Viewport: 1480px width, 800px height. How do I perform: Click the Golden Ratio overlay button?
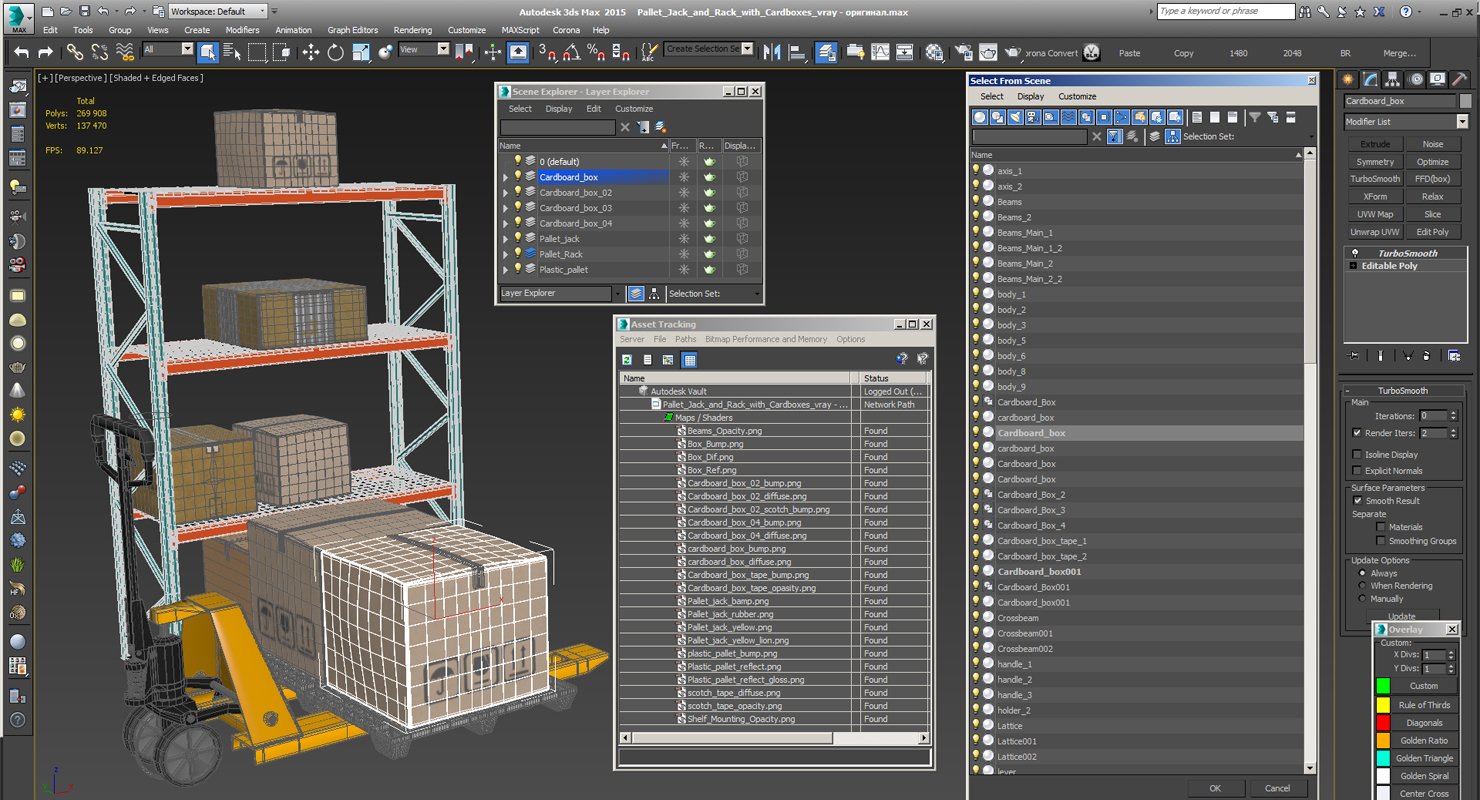[x=1424, y=741]
